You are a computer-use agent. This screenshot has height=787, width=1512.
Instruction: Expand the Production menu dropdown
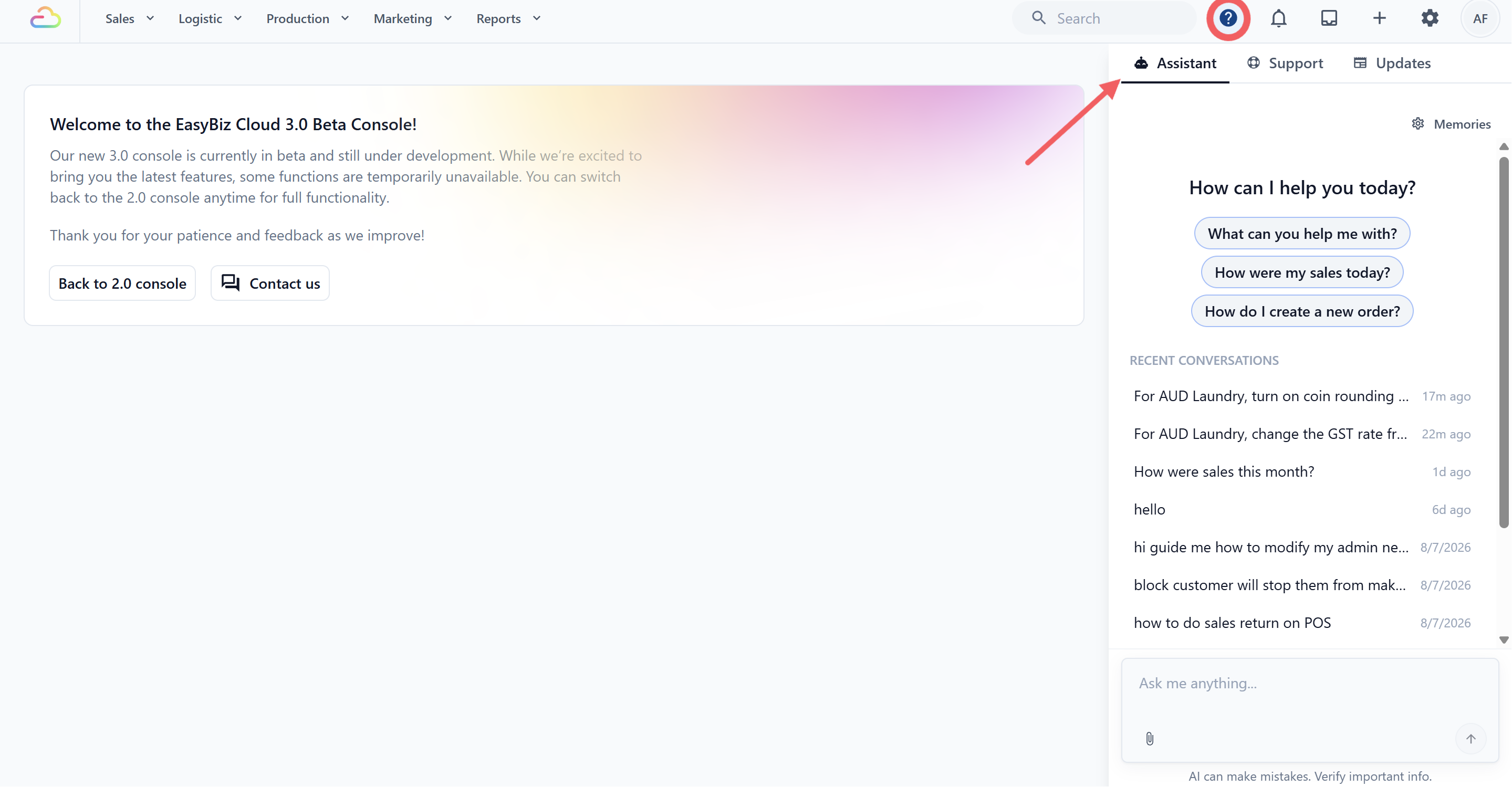click(308, 19)
